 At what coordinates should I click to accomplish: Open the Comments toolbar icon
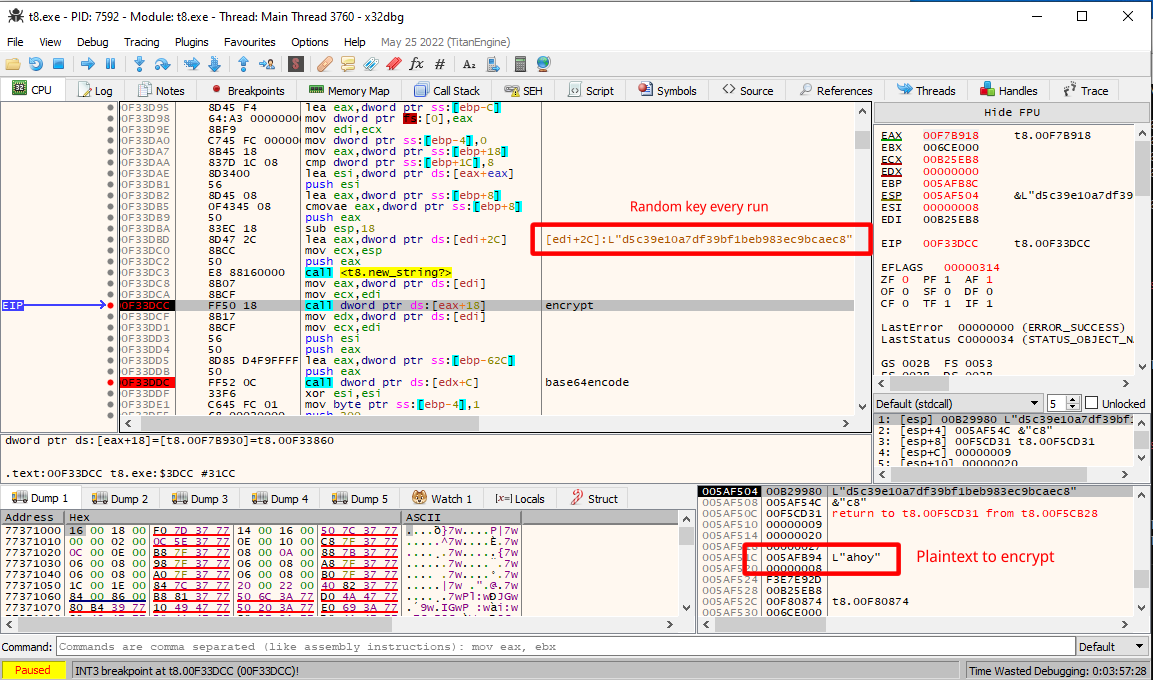click(x=348, y=64)
